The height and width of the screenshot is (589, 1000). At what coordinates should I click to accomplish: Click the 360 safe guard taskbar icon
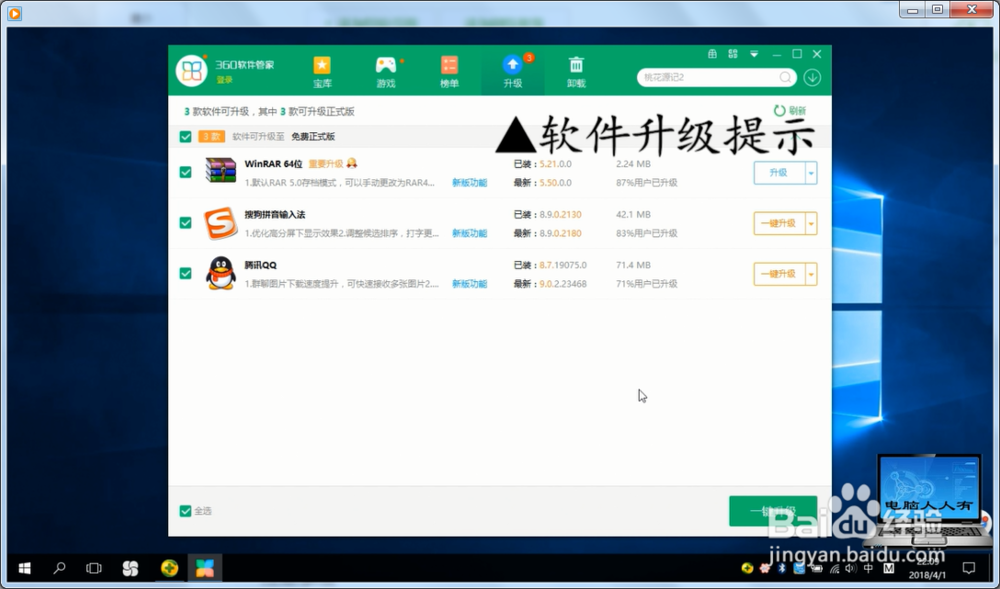click(x=169, y=568)
